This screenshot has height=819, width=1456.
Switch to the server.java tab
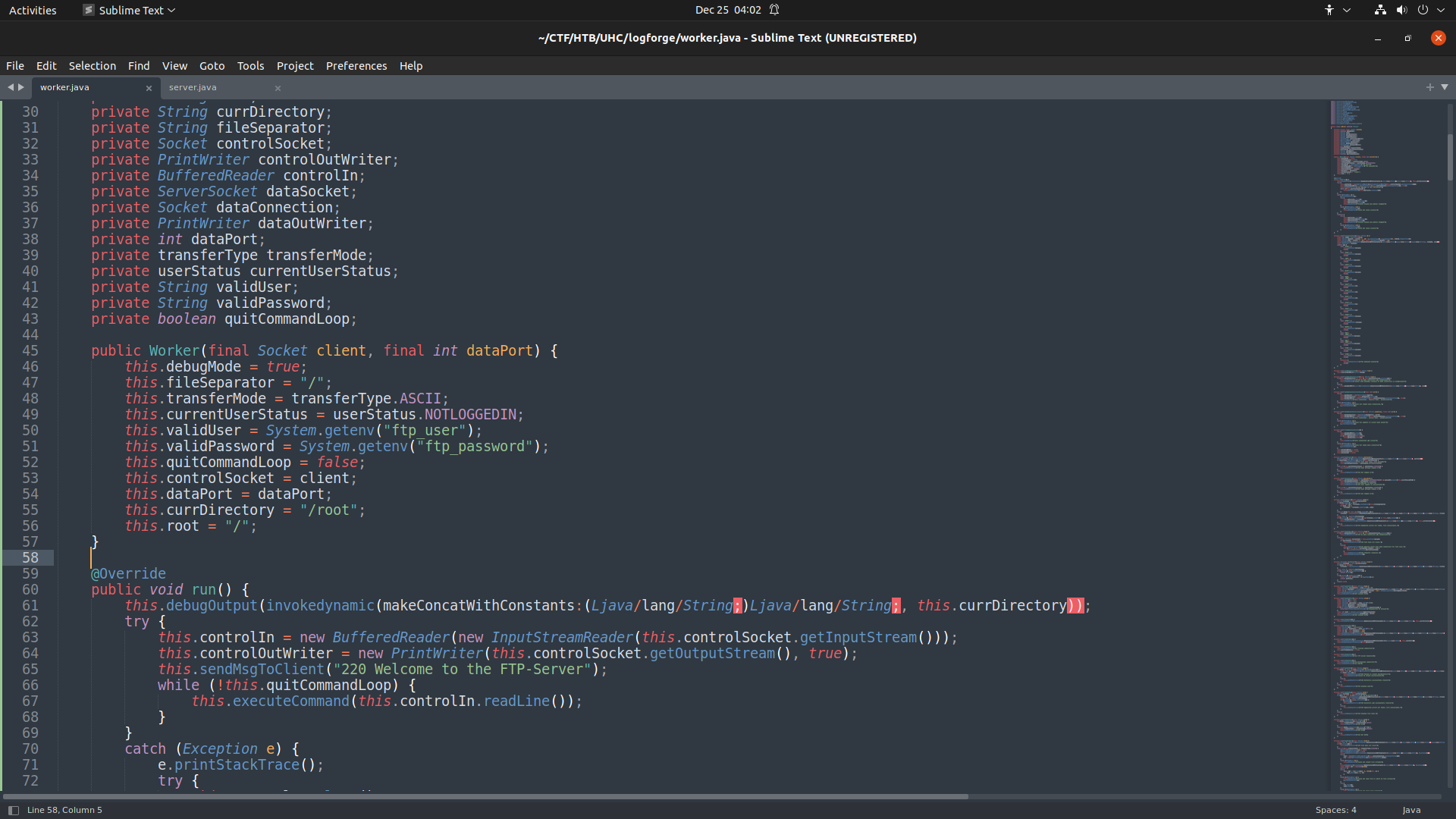coord(193,87)
